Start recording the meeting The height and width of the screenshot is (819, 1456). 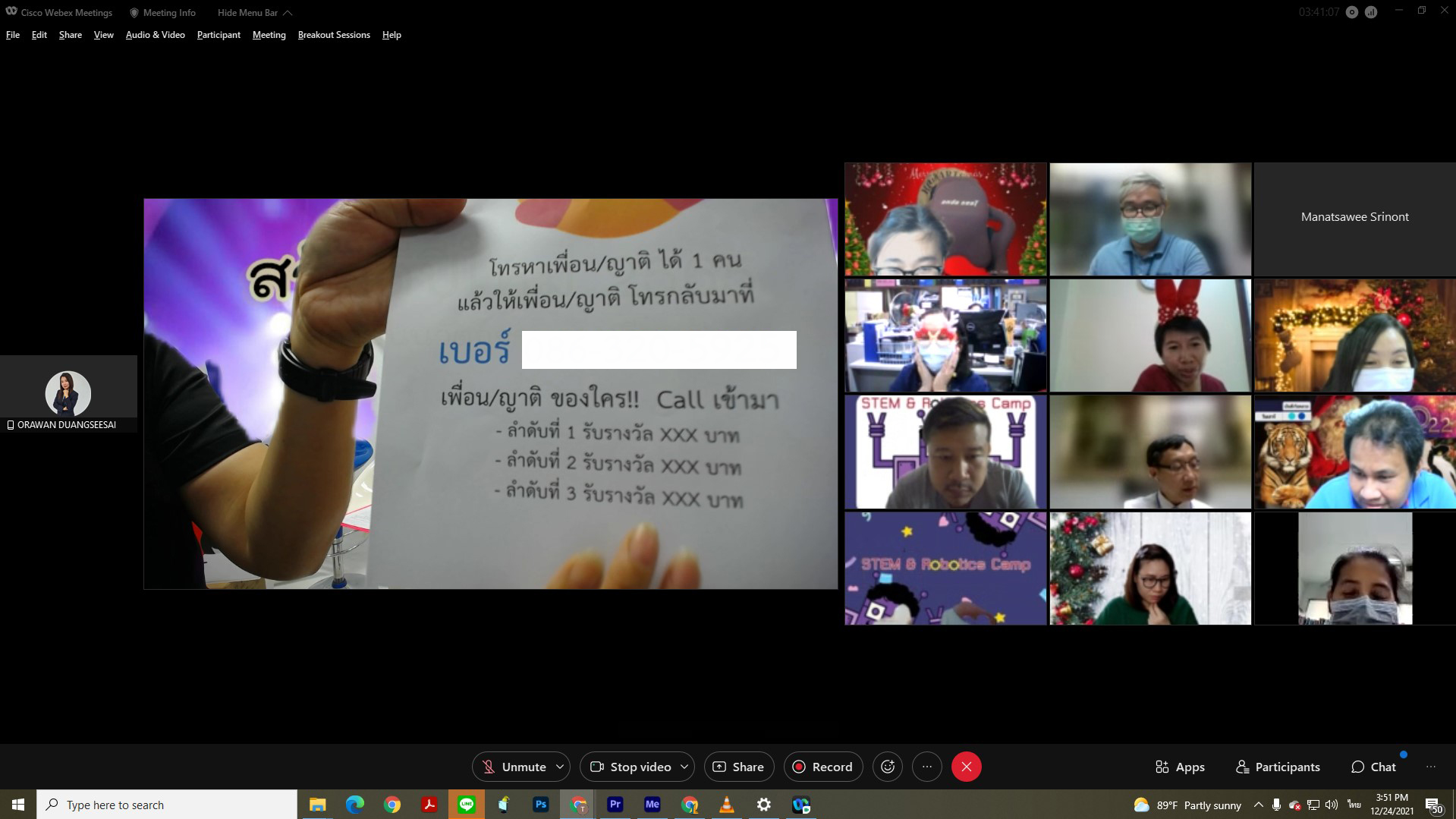click(x=822, y=767)
